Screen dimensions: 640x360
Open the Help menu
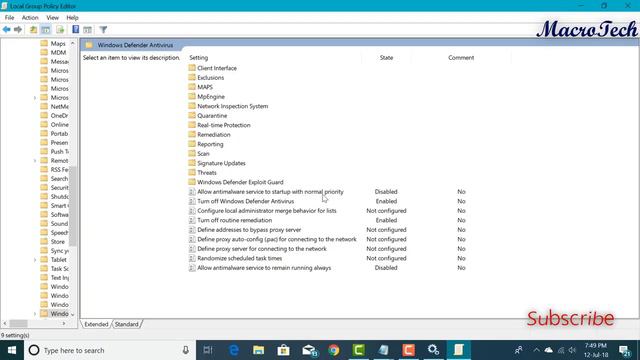72,18
